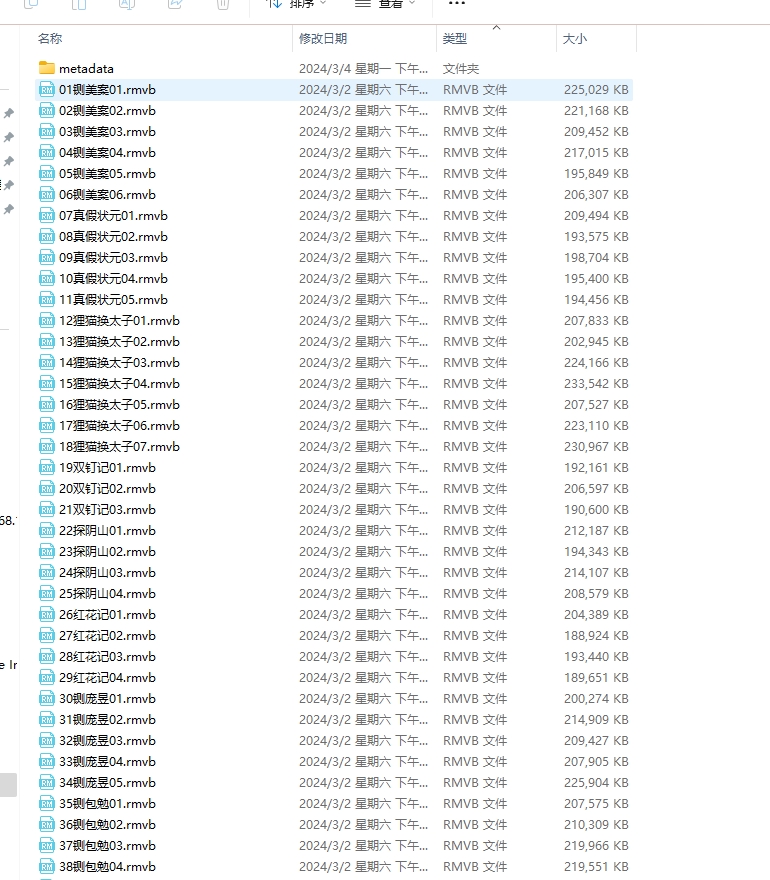The height and width of the screenshot is (880, 770).
Task: Click the file icon beside 03铡美案03.rmvb
Action: [47, 132]
